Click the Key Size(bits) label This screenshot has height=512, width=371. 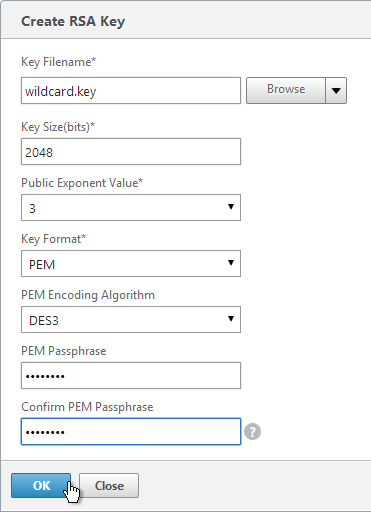click(x=58, y=127)
